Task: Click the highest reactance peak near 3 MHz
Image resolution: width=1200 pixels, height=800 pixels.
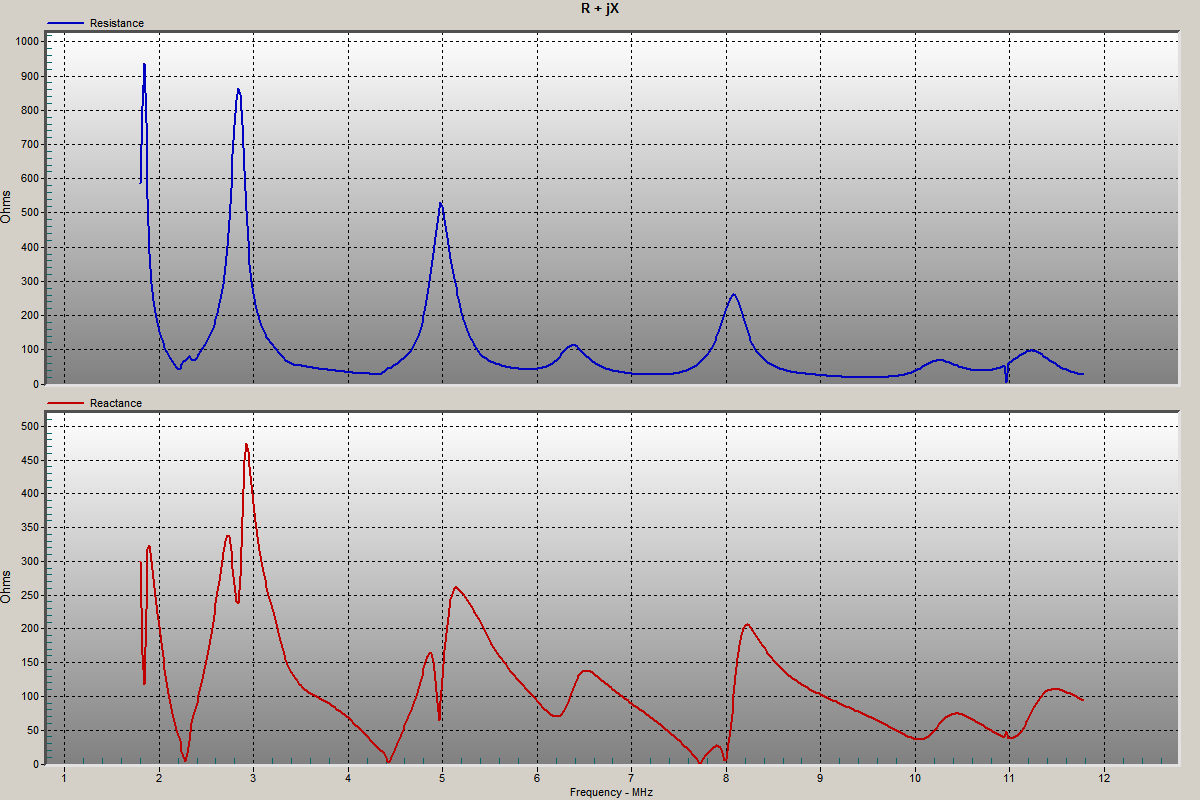Action: [x=246, y=445]
